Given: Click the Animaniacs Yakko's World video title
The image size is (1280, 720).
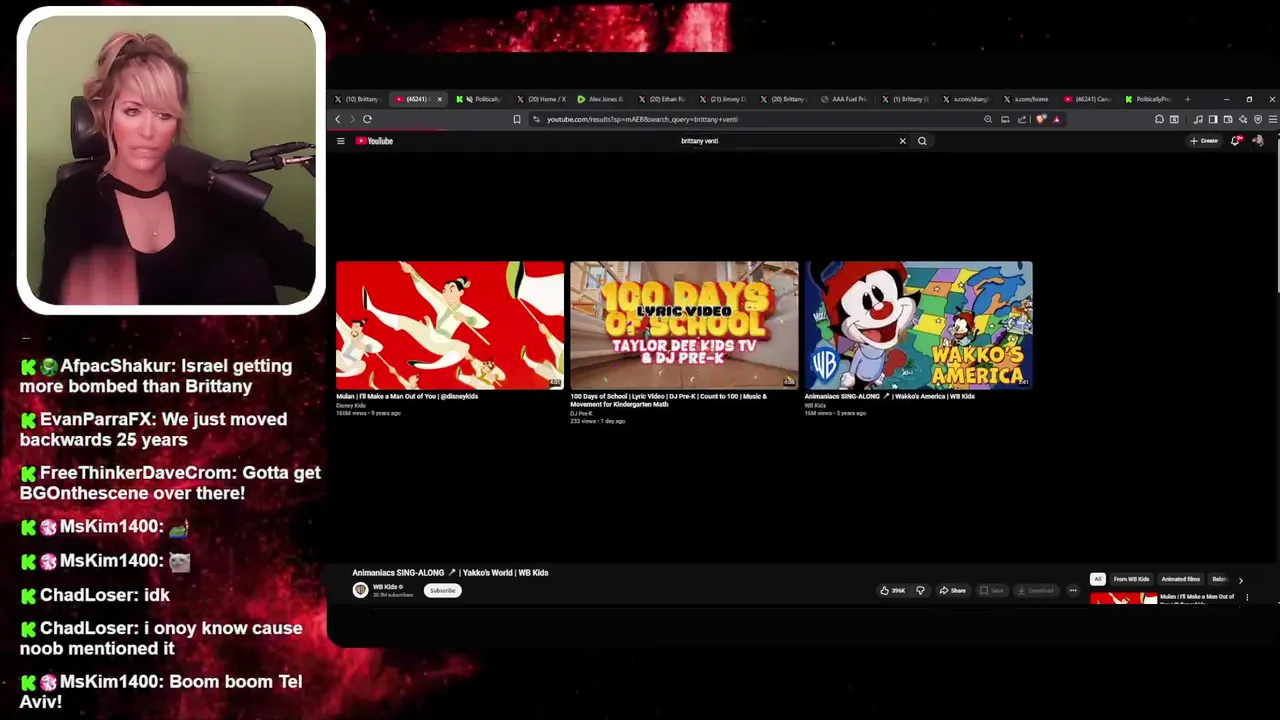Looking at the screenshot, I should tap(450, 573).
